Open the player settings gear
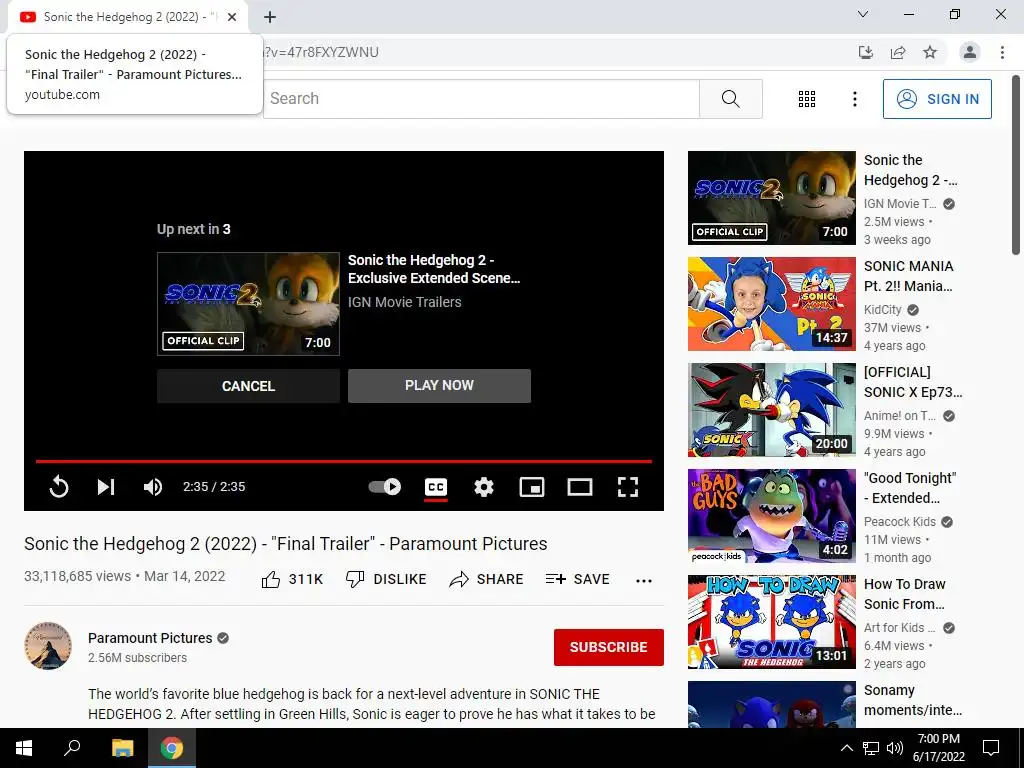1024x768 pixels. click(484, 487)
